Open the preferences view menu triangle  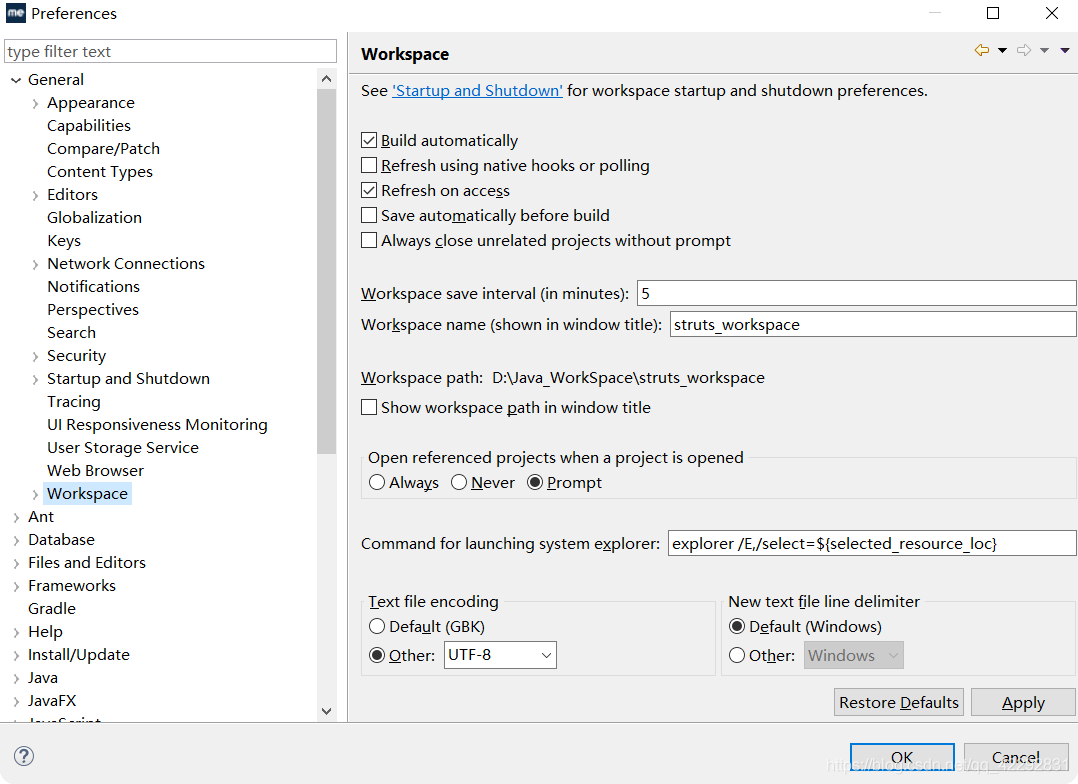[x=1065, y=50]
